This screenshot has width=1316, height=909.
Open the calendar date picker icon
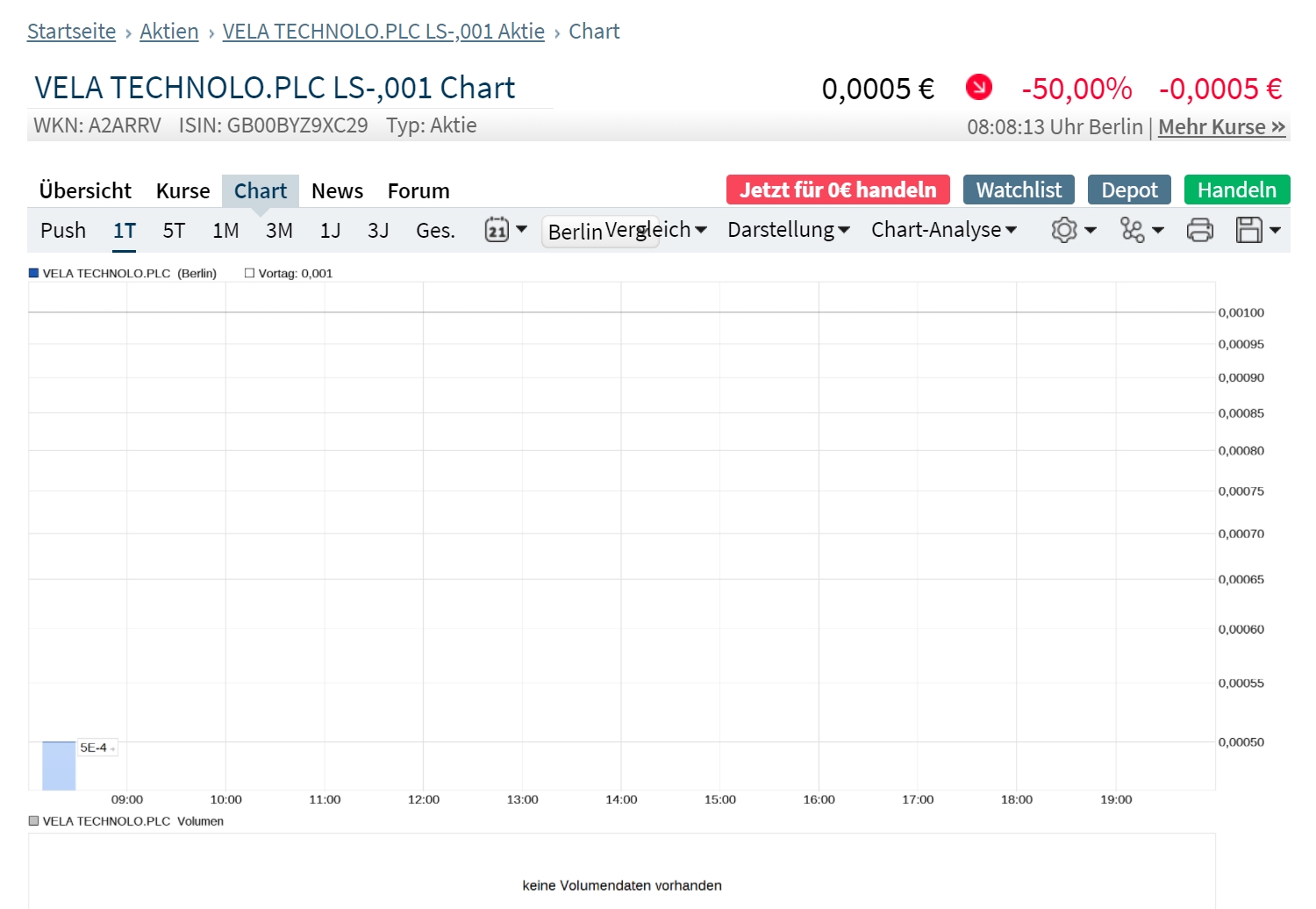click(x=497, y=230)
